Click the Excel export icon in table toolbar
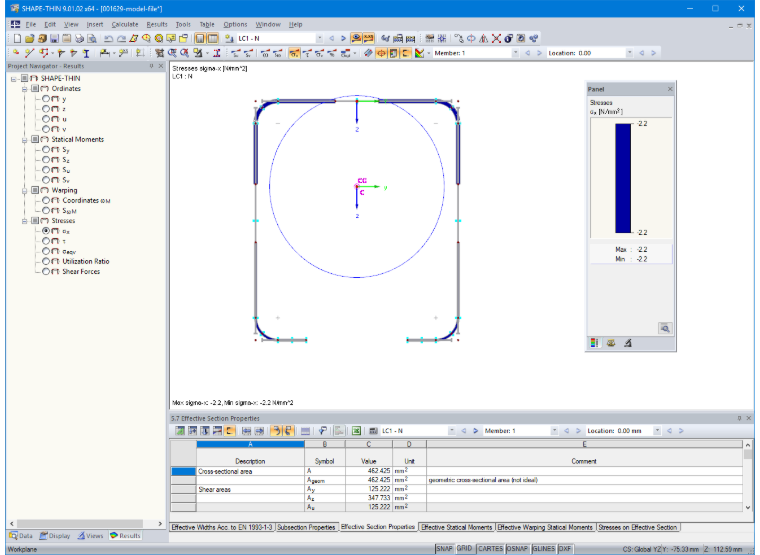Viewport: 760px width, 555px height. pyautogui.click(x=356, y=430)
